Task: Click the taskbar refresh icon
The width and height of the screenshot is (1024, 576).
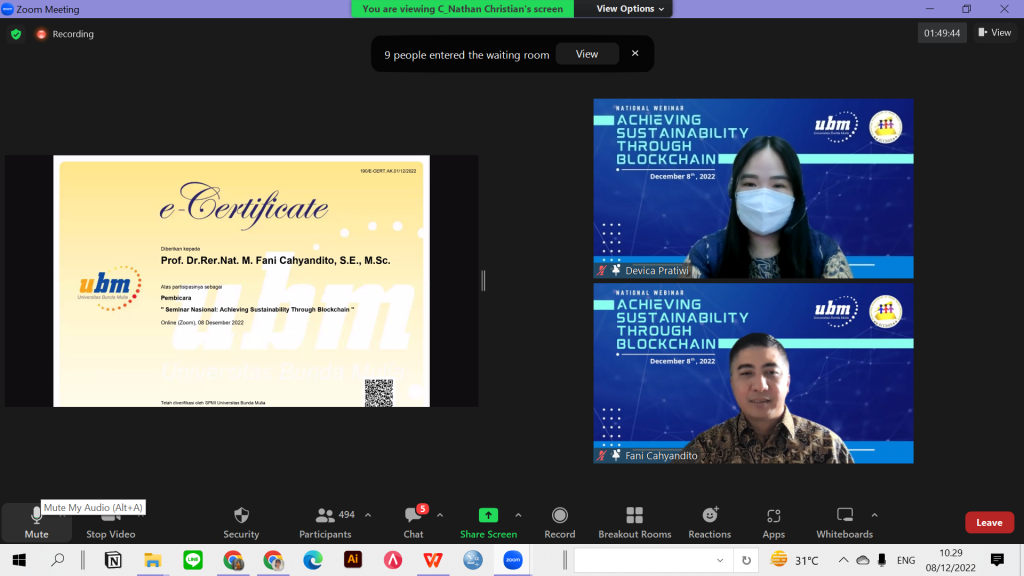Action: click(746, 560)
